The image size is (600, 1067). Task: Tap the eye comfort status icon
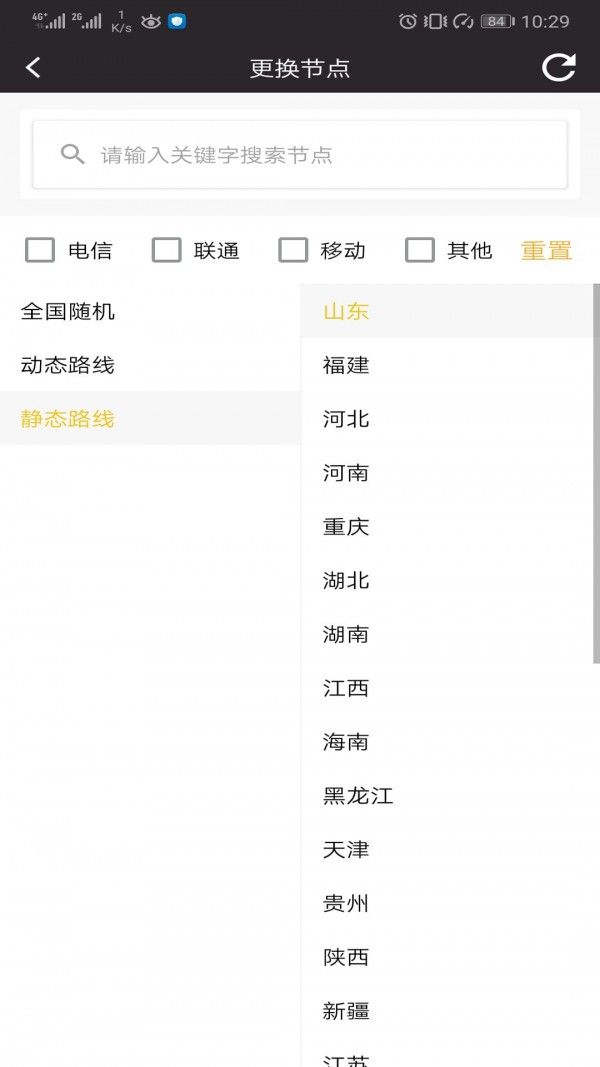(151, 21)
